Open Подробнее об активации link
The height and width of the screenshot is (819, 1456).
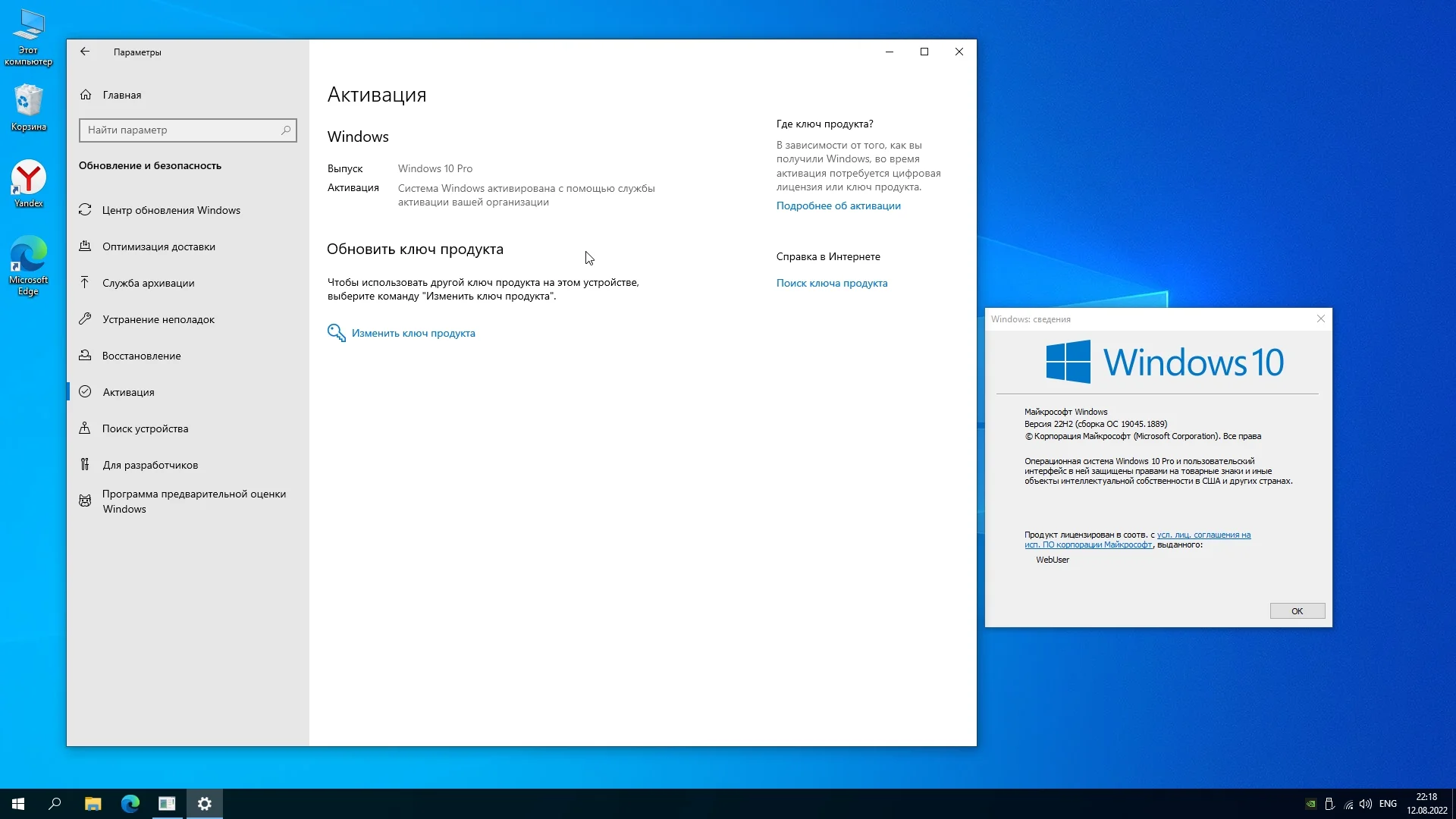[x=838, y=206]
